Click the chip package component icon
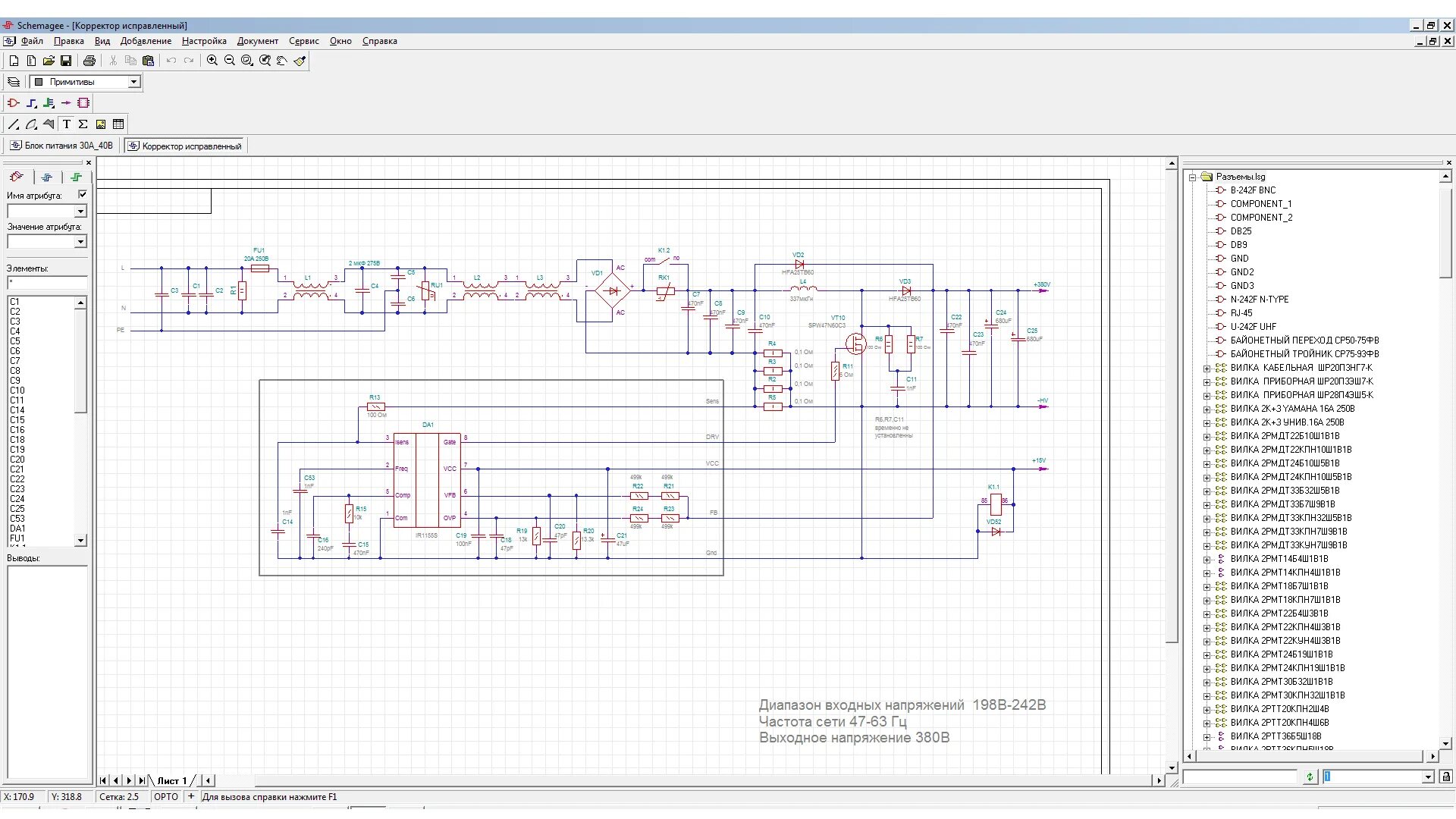This screenshot has height=819, width=1456. pyautogui.click(x=83, y=103)
